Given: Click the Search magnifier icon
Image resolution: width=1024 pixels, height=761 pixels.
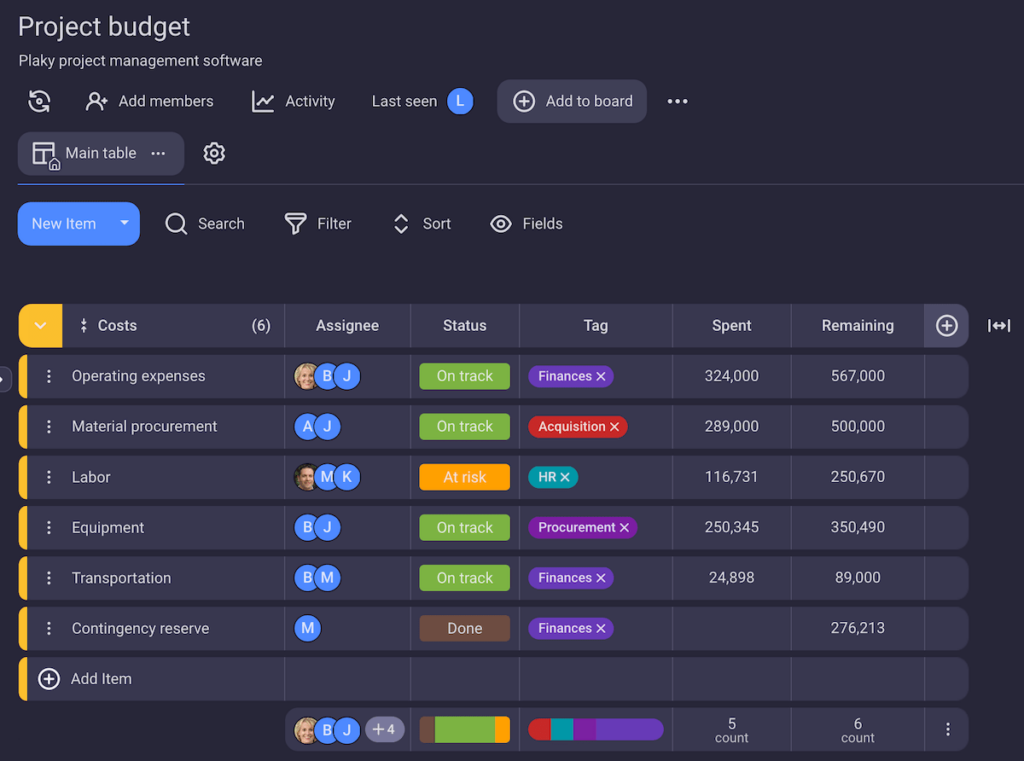Looking at the screenshot, I should pos(177,224).
